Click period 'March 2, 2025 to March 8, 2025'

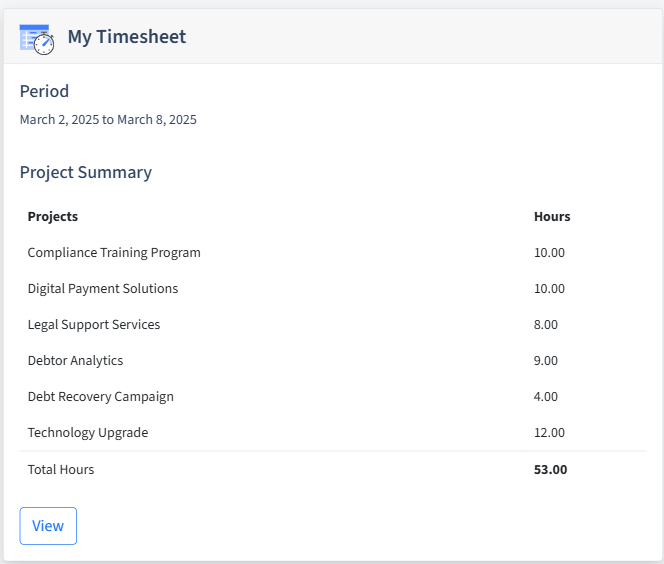pyautogui.click(x=108, y=119)
